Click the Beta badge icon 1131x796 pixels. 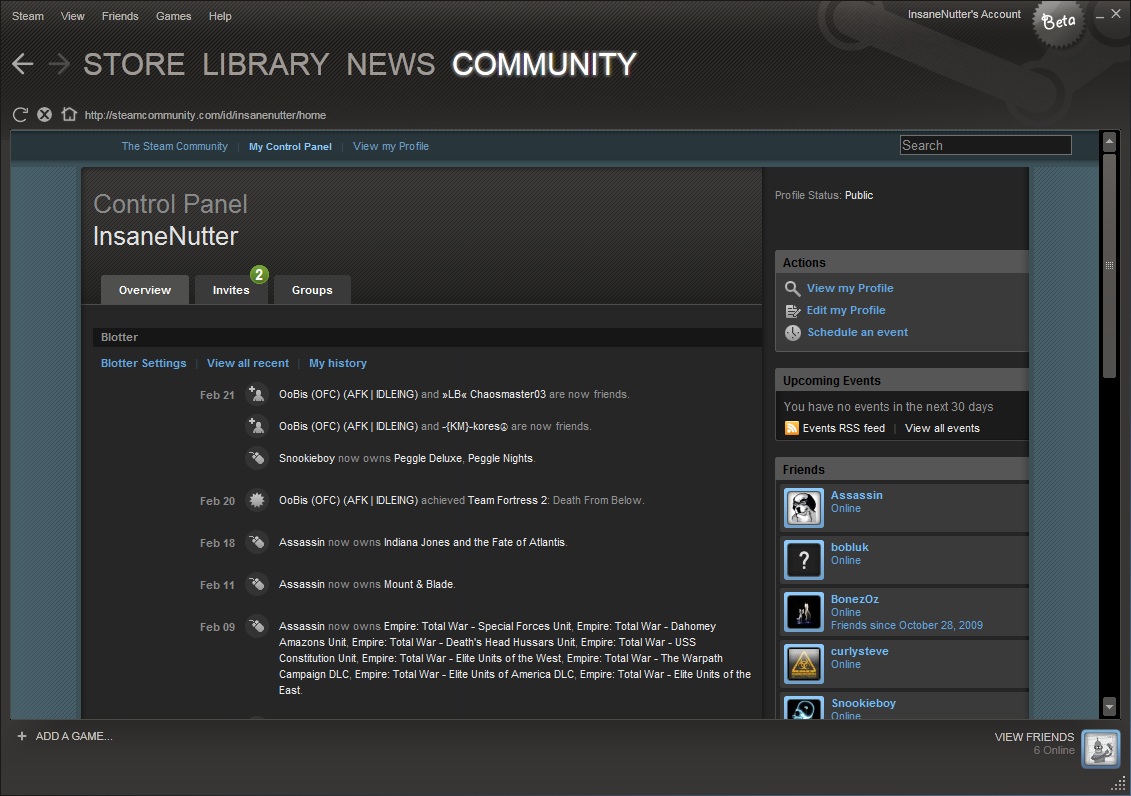coord(1058,22)
